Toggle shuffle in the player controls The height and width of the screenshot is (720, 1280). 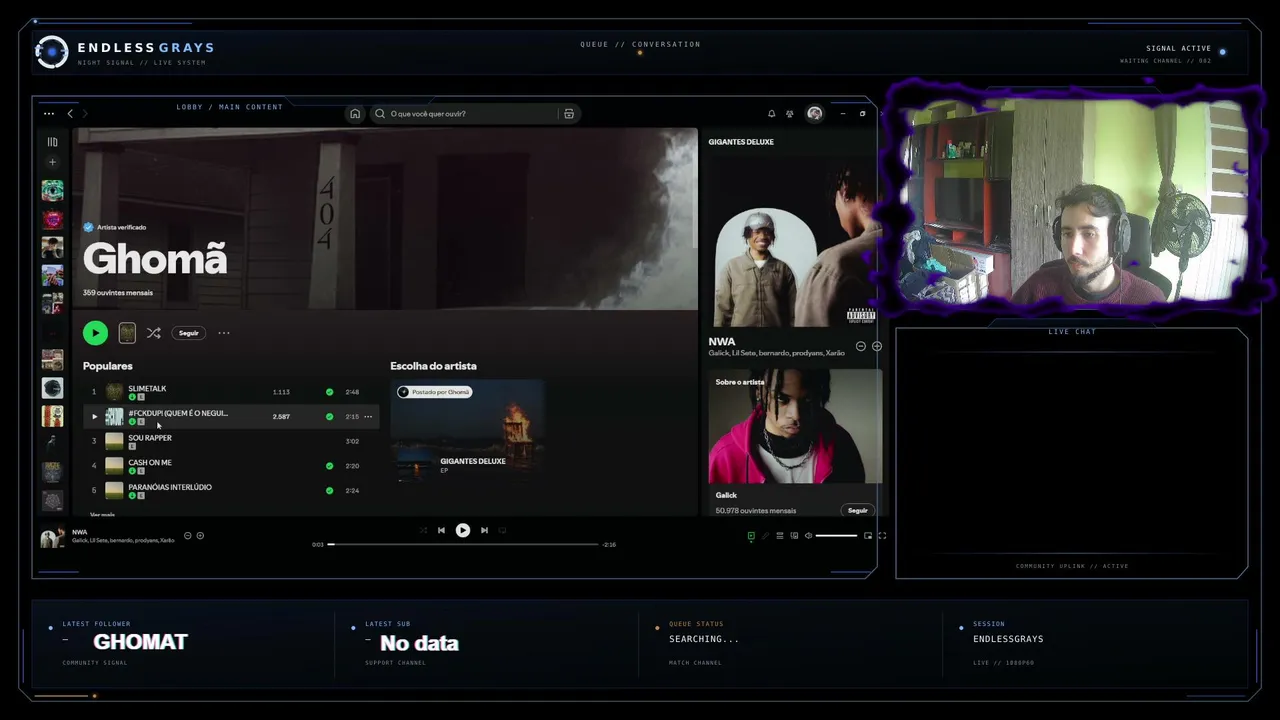423,531
